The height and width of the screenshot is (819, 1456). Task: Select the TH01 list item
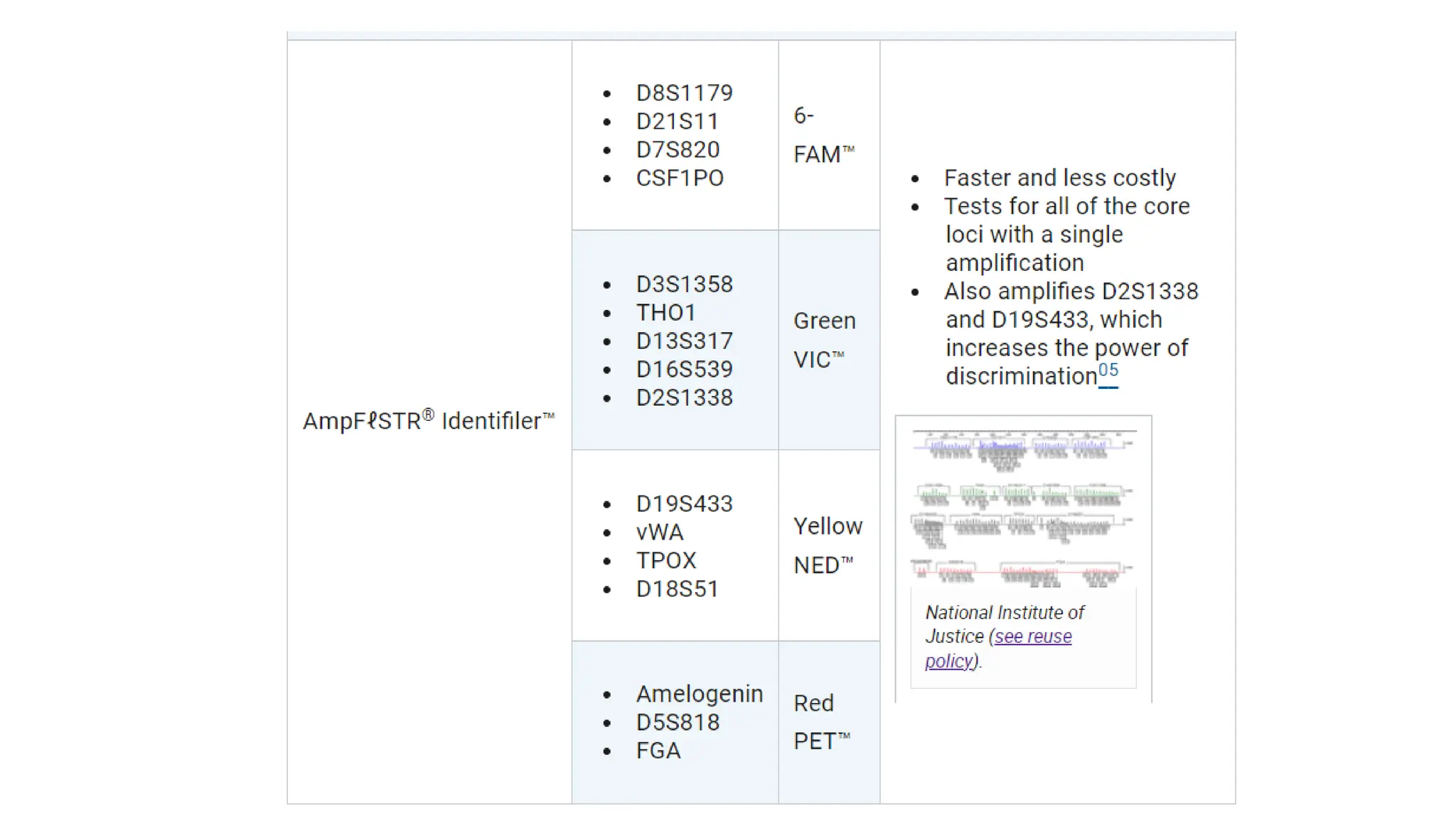[665, 313]
